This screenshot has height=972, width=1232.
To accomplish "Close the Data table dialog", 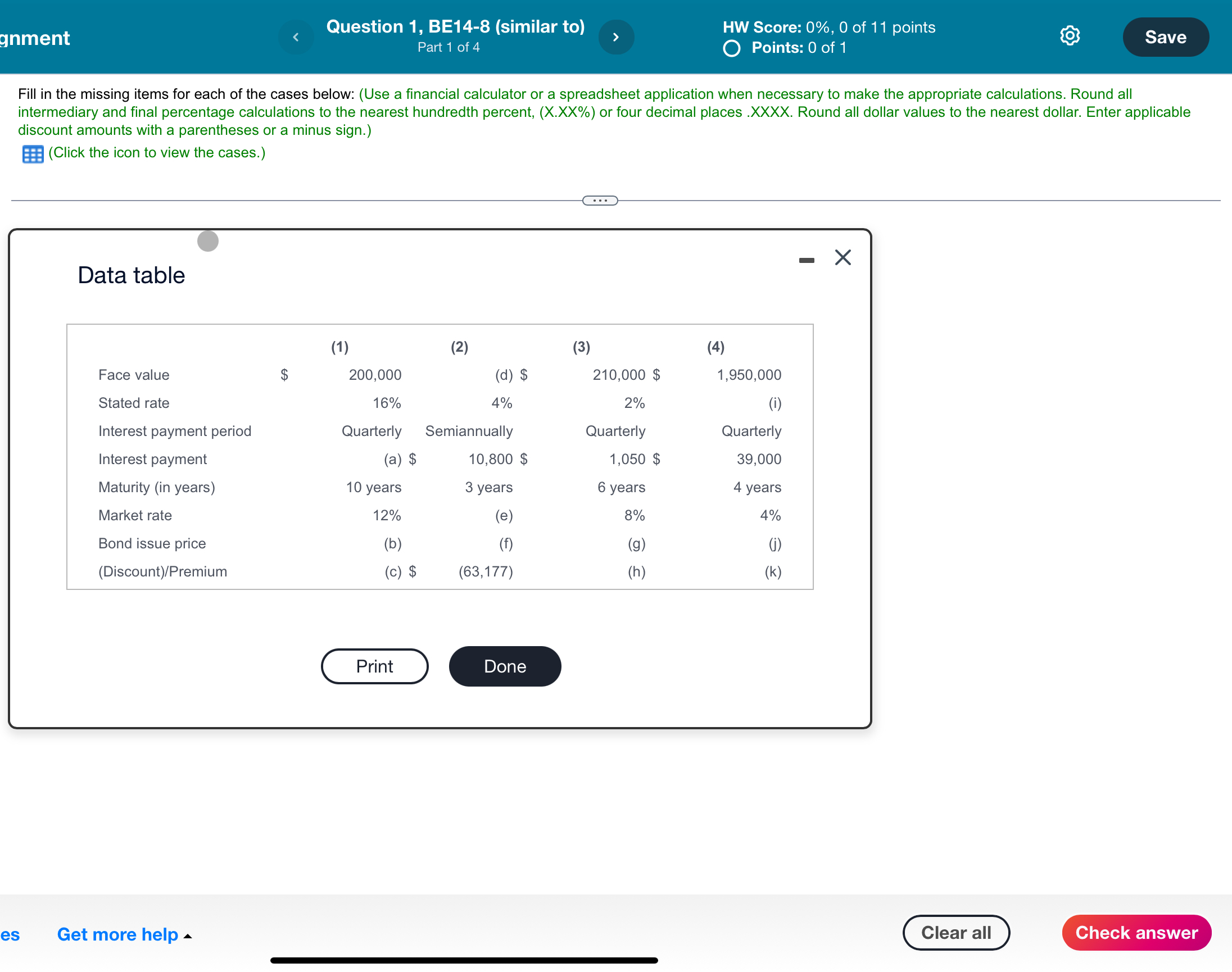I will pyautogui.click(x=842, y=257).
